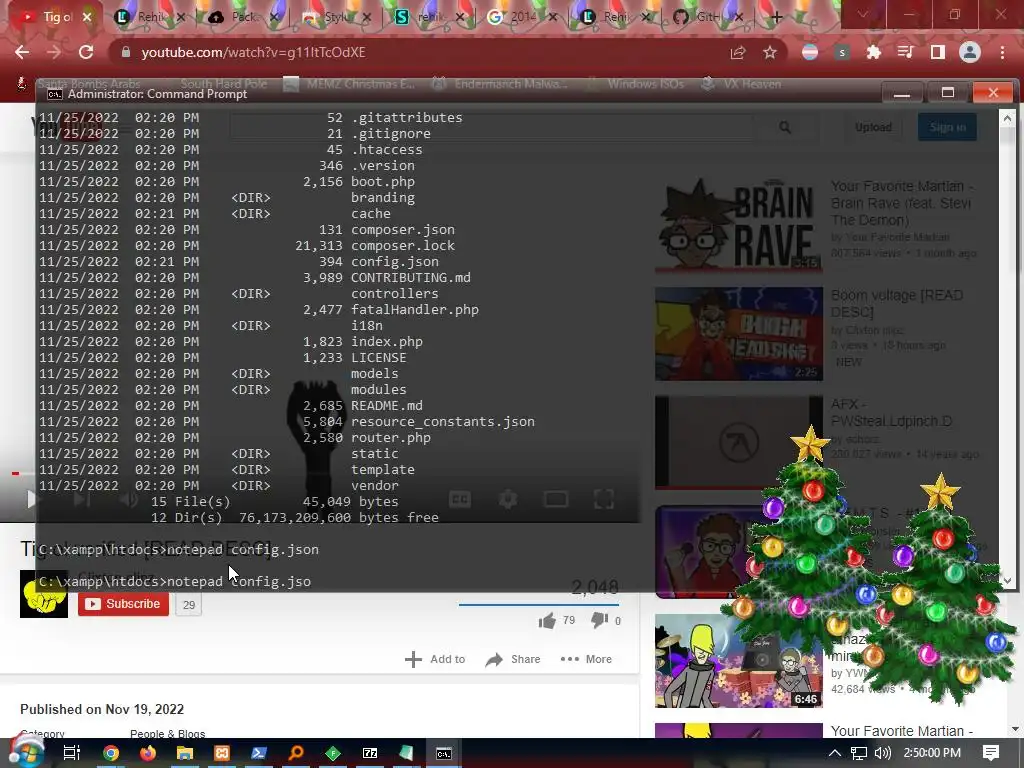Open 'Boom voltage [READ DESC]' video title
1024x768 pixels.
pos(896,304)
